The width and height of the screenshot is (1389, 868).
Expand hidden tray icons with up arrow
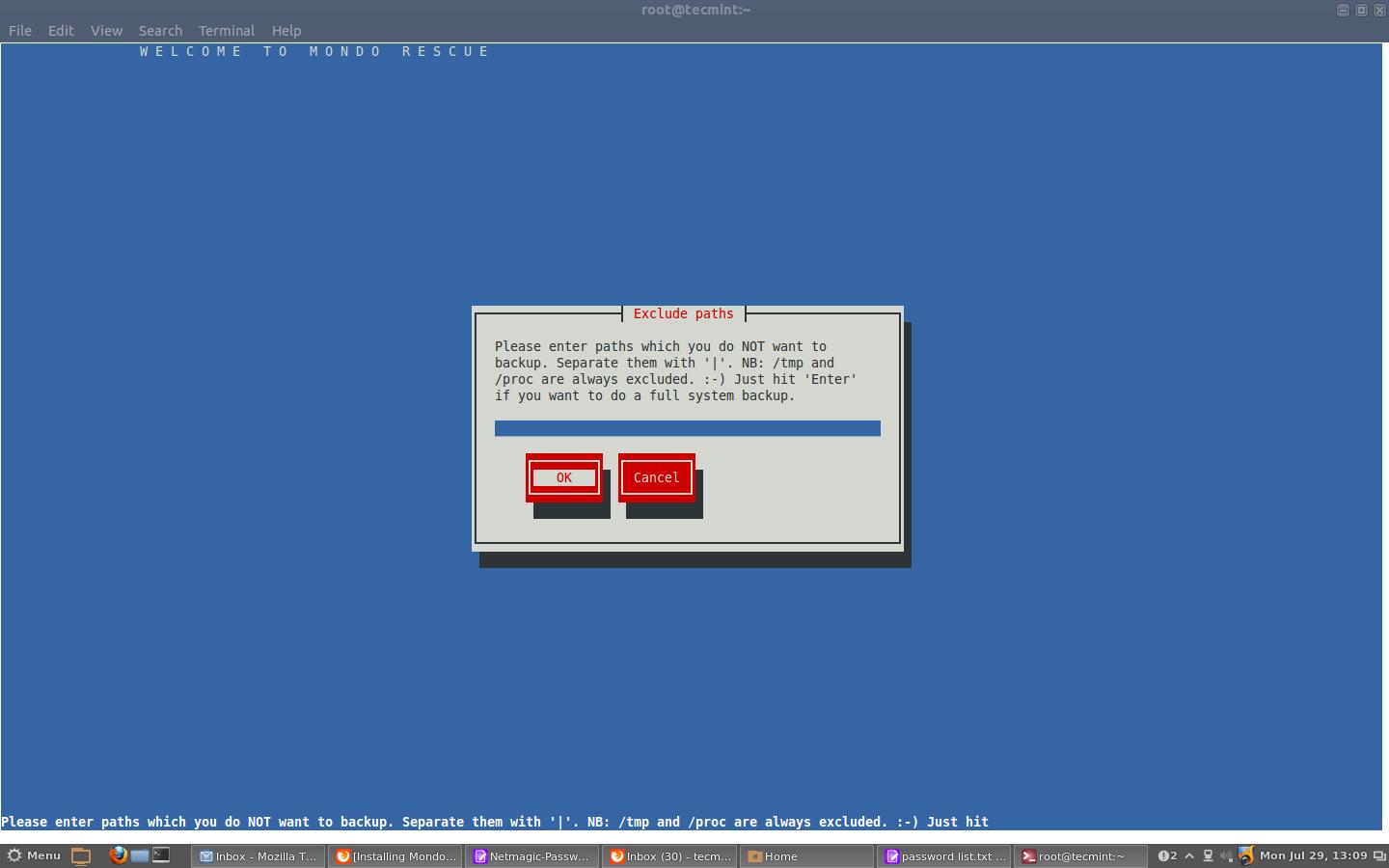1189,855
